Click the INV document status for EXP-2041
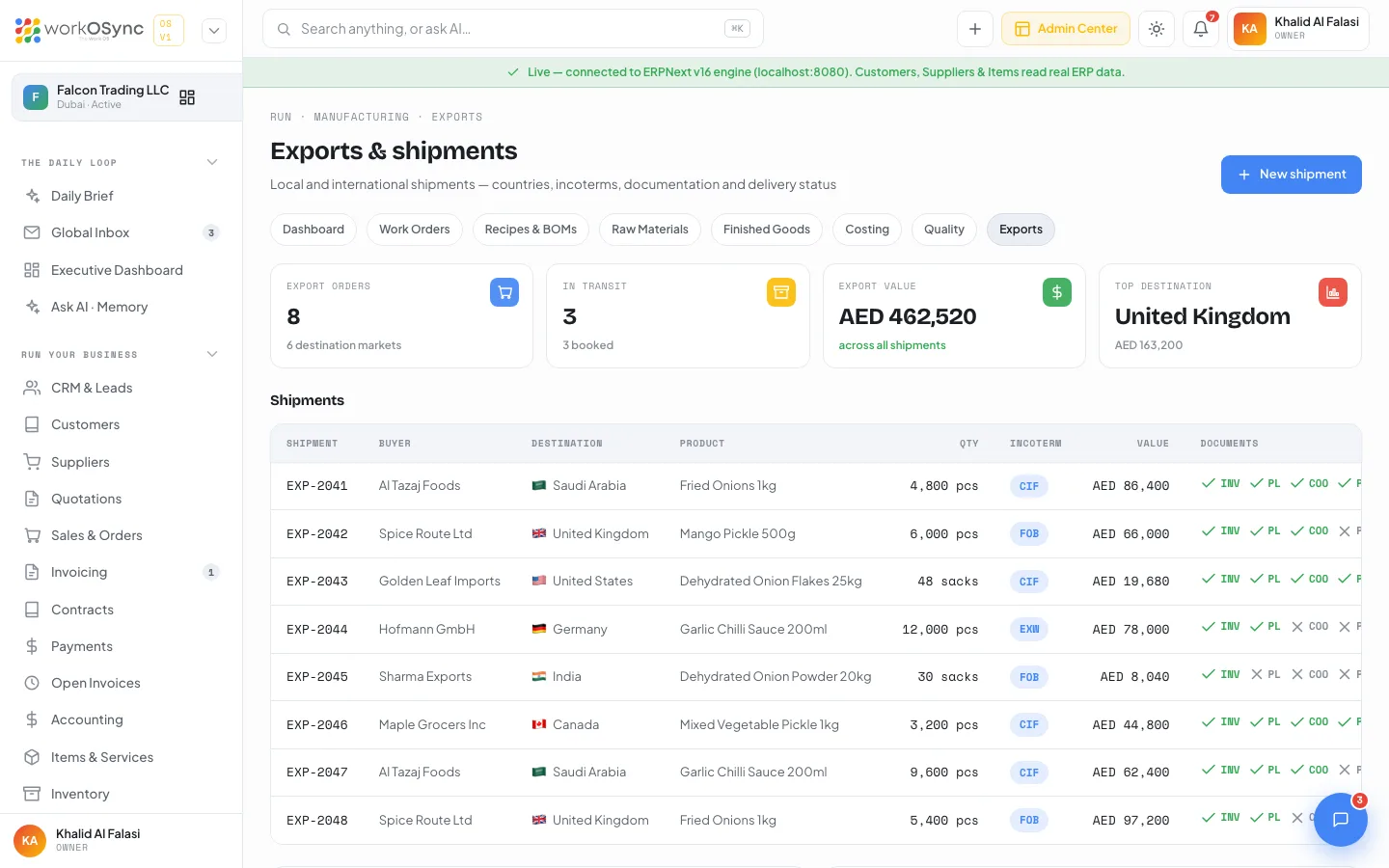1389x868 pixels. [1221, 483]
